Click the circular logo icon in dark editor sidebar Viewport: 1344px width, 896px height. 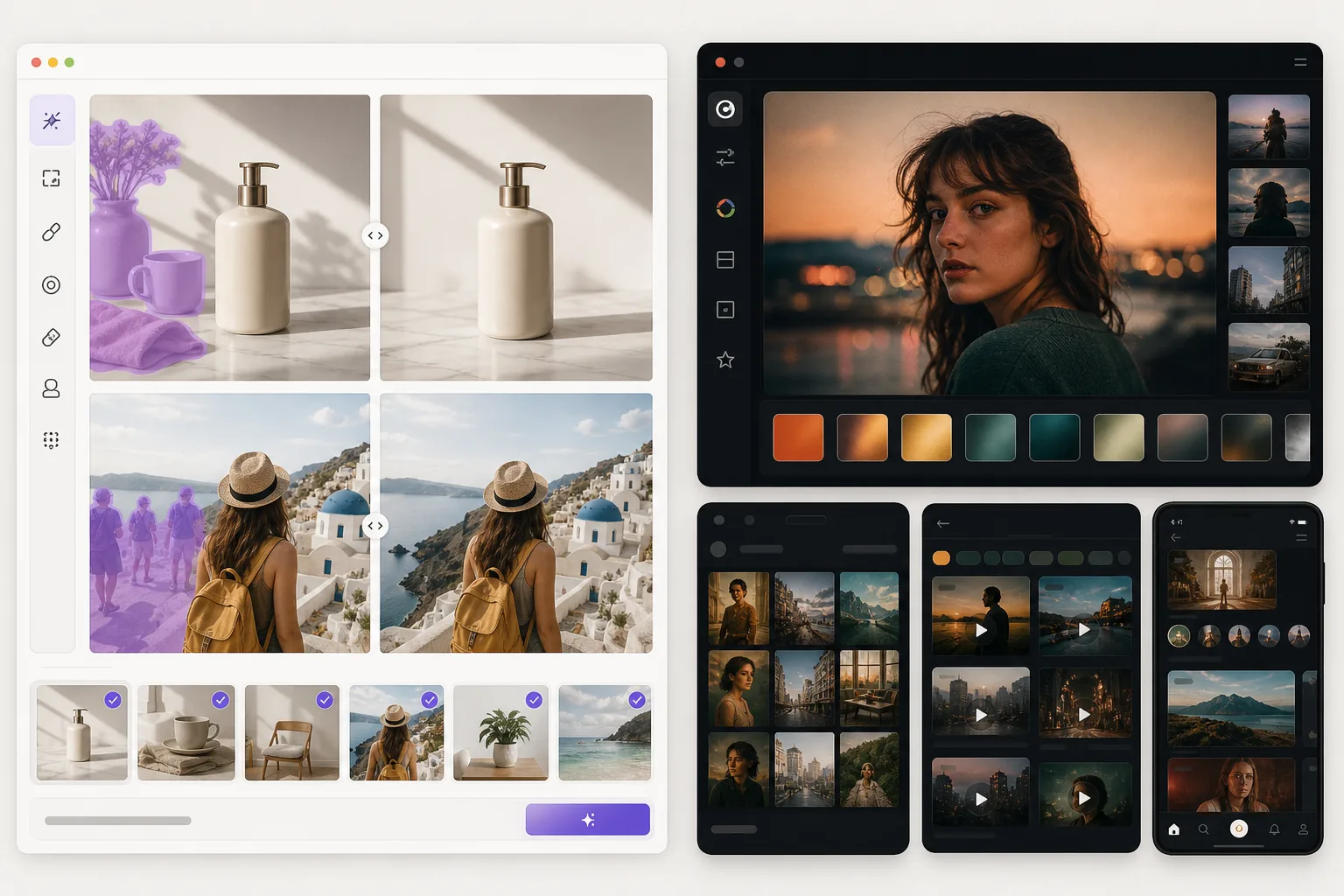pos(725,109)
